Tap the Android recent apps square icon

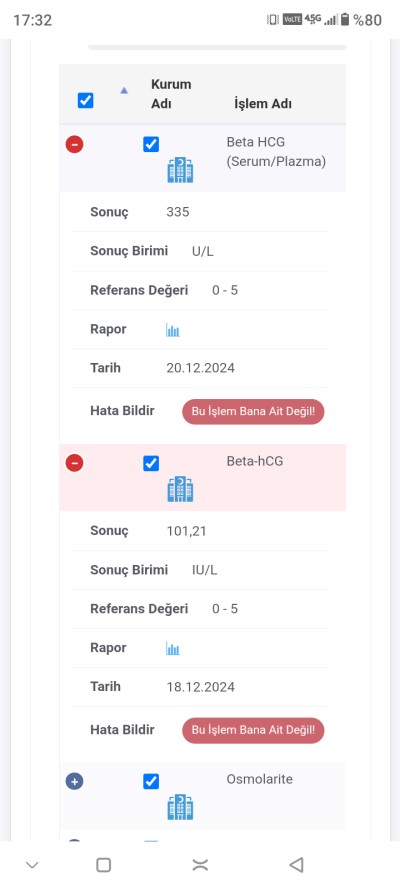pos(103,864)
